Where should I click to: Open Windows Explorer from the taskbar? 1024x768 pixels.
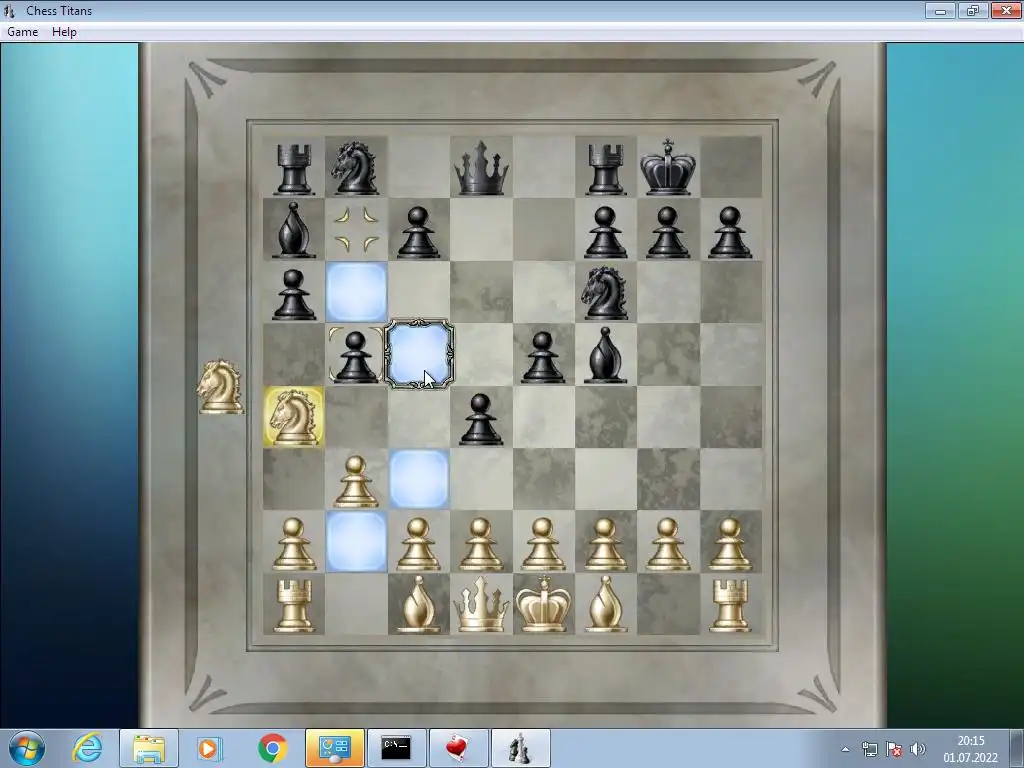[149, 748]
